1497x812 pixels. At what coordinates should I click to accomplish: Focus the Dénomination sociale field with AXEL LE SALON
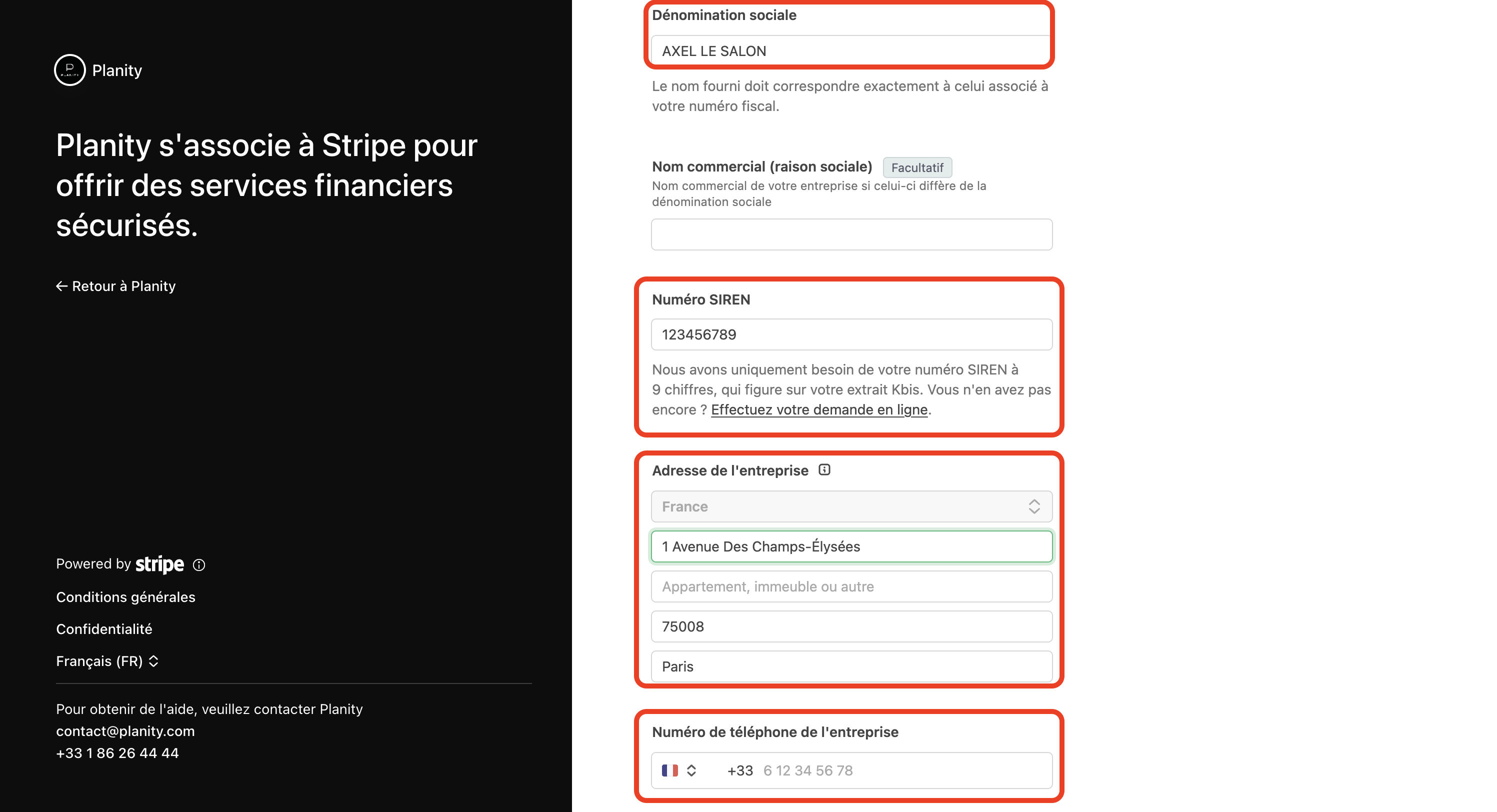[851, 51]
